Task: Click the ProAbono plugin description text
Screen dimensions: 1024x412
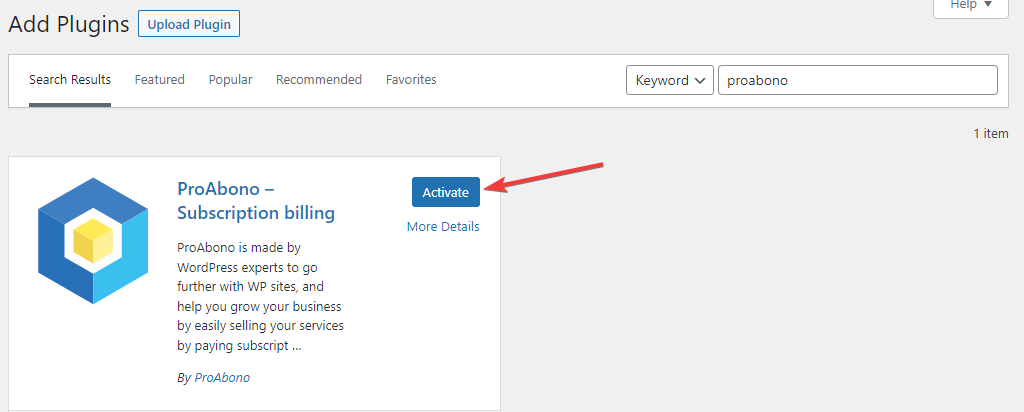Action: tap(260, 296)
